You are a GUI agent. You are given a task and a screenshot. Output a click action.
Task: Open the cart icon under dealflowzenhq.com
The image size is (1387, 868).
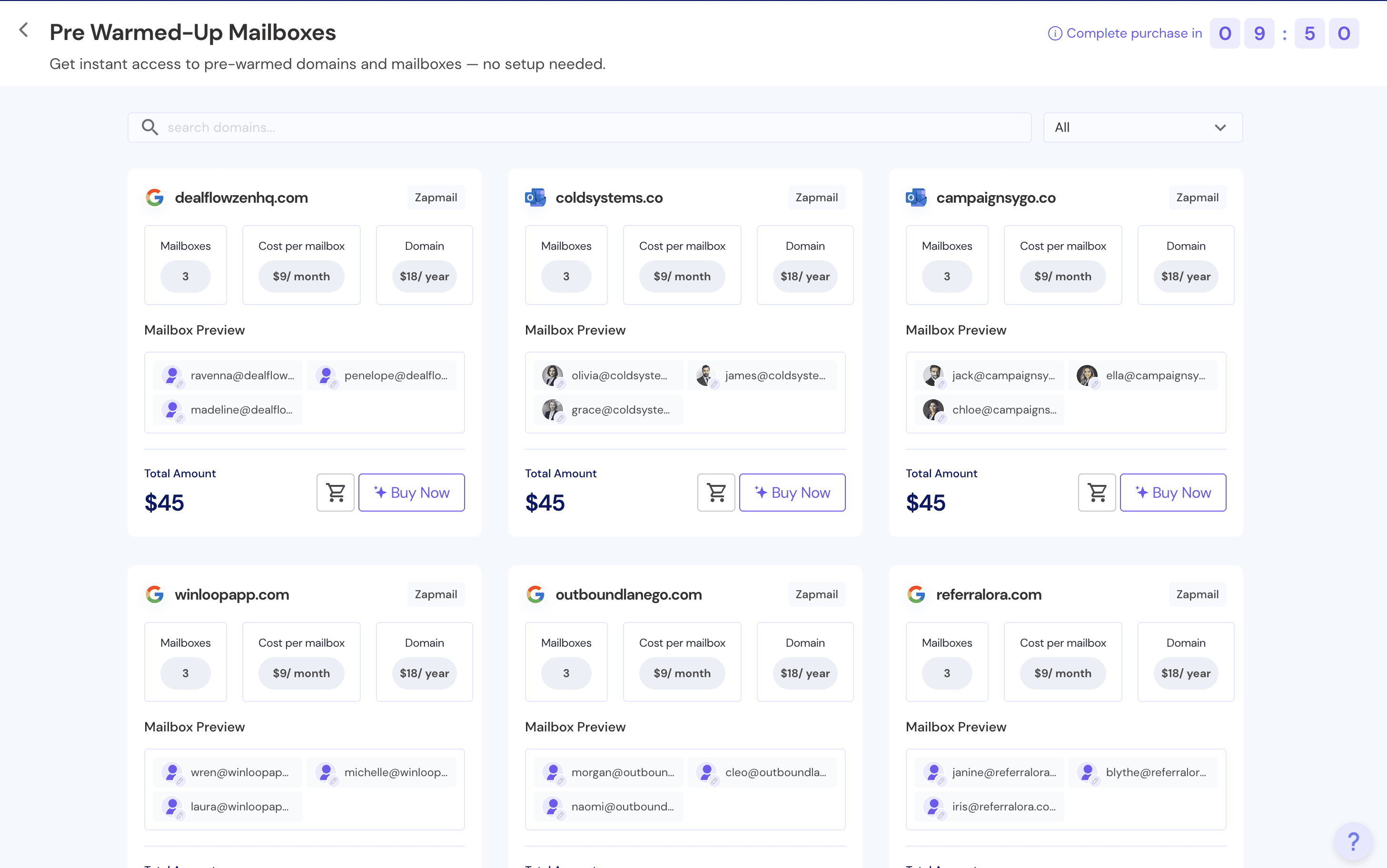[x=335, y=492]
